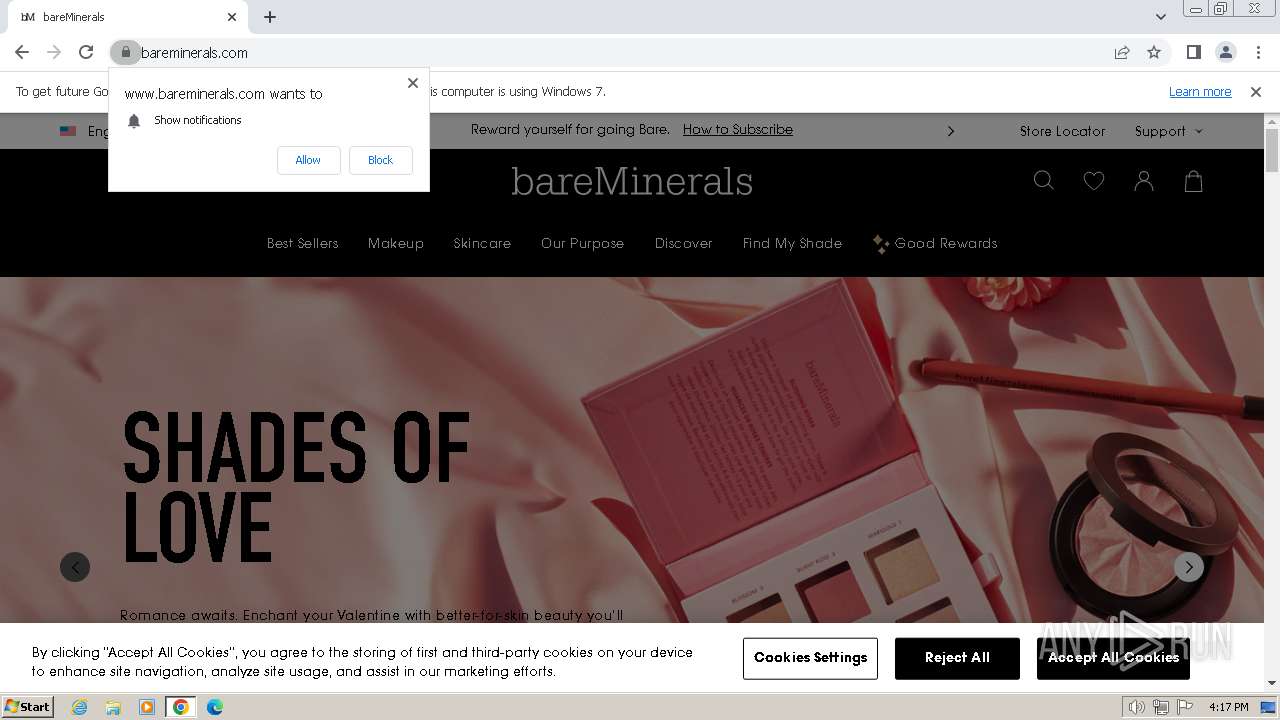Click Accept All Cookies
This screenshot has height=720, width=1280.
coord(1113,658)
